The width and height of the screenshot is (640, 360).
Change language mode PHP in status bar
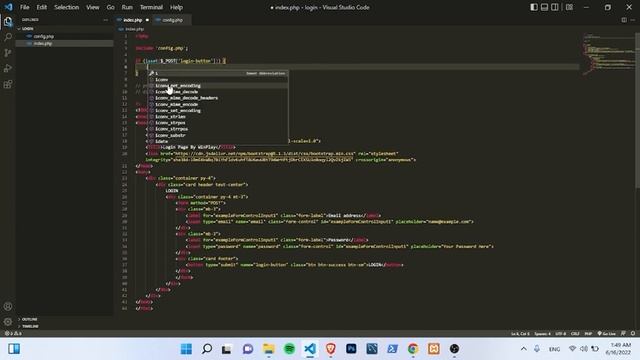(588, 333)
